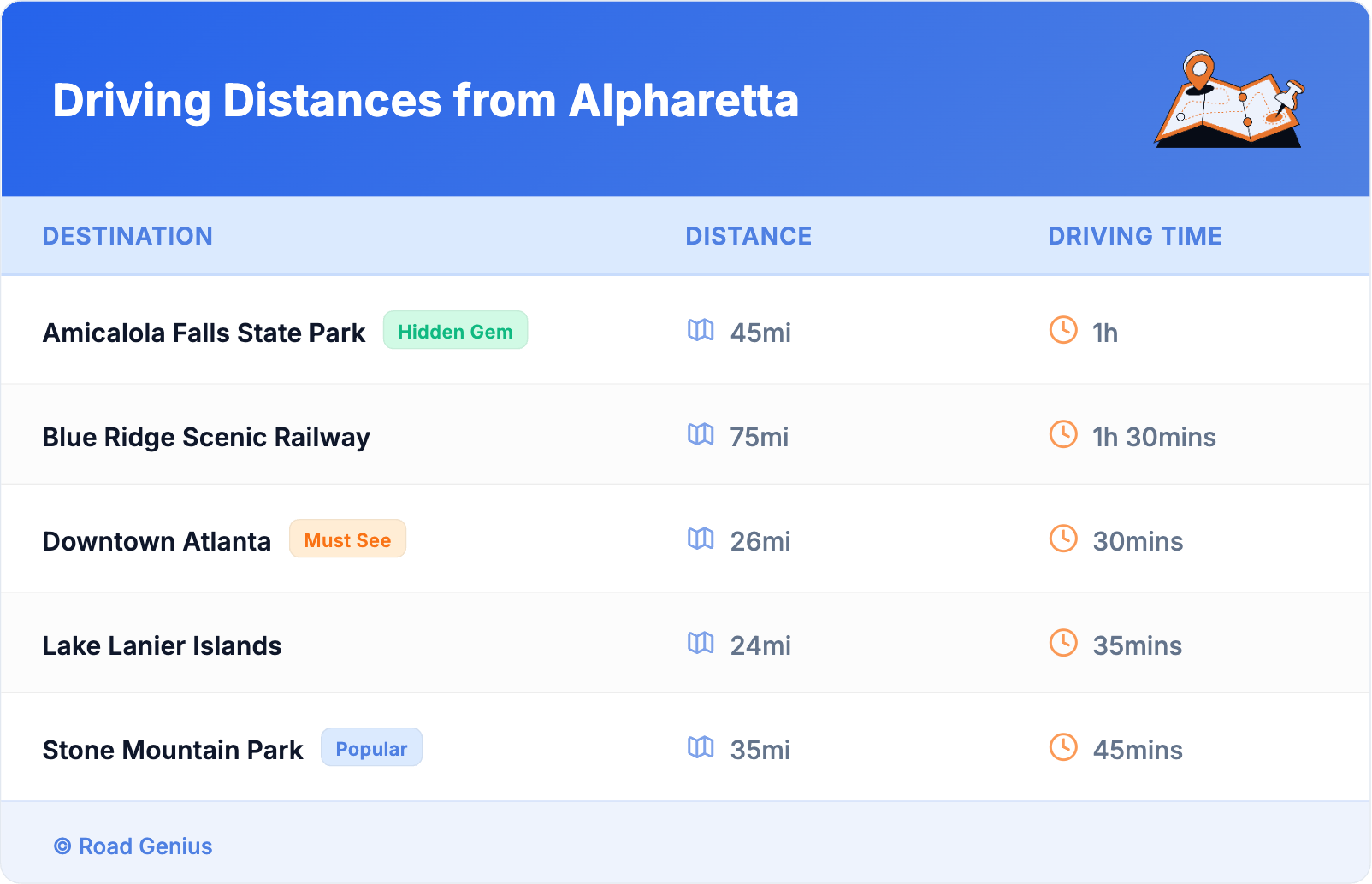
Task: Select Amicalola Falls State Park destination
Action: click(x=204, y=333)
